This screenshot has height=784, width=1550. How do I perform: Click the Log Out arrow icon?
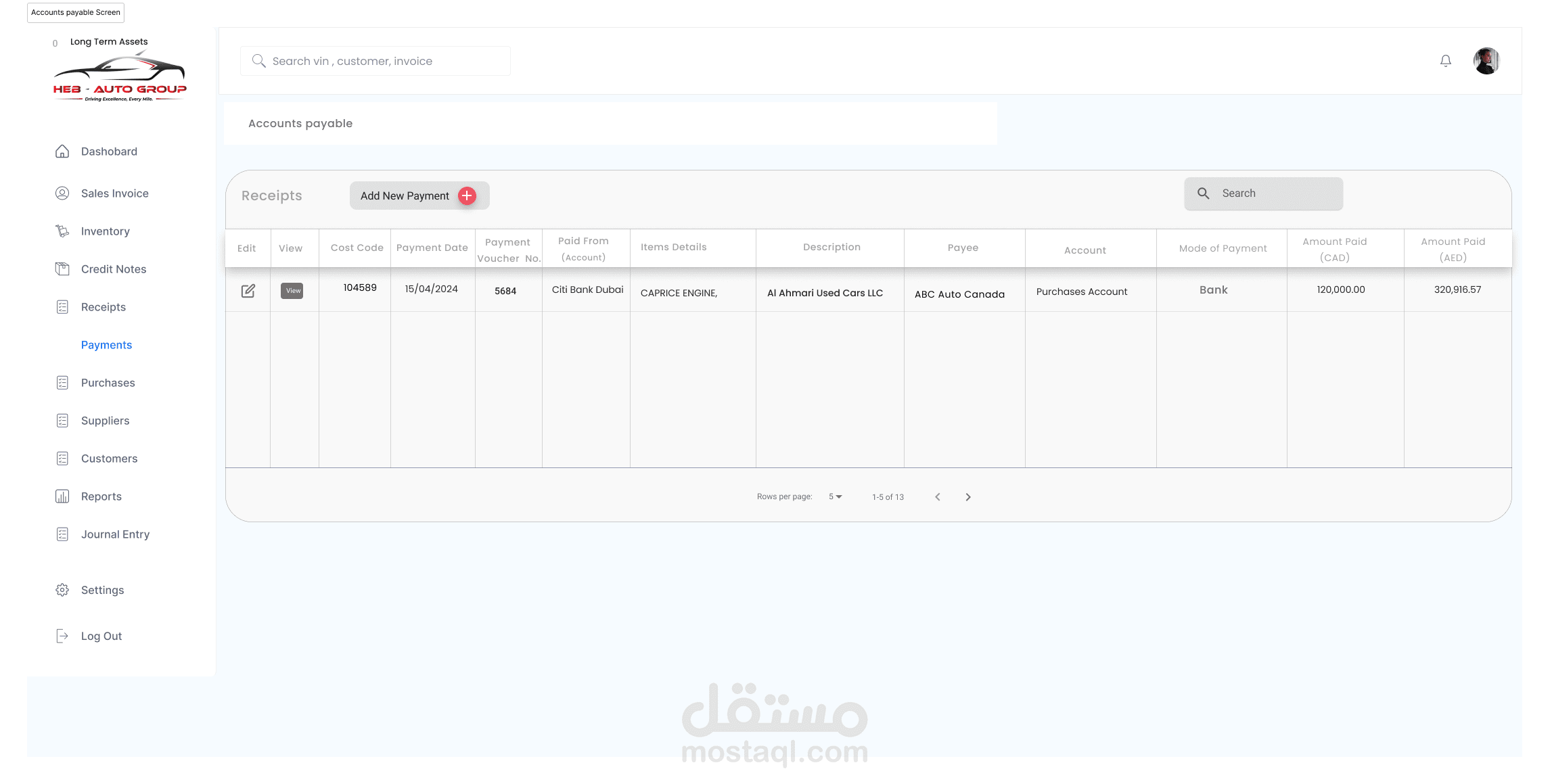click(62, 636)
